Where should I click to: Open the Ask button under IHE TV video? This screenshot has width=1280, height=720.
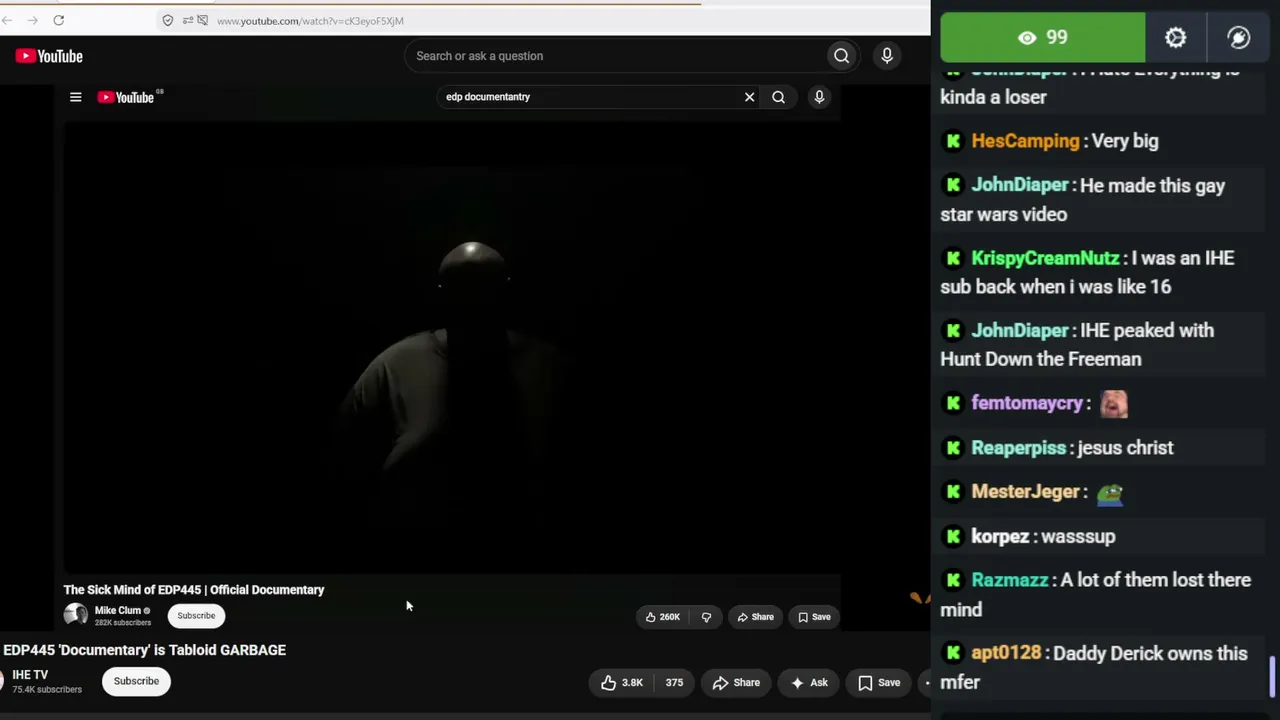click(809, 683)
